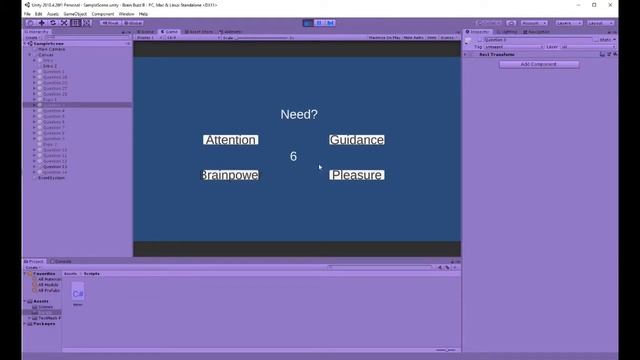Screen dimensions: 640x360
Task: Click the Pause button
Action: tap(319, 23)
